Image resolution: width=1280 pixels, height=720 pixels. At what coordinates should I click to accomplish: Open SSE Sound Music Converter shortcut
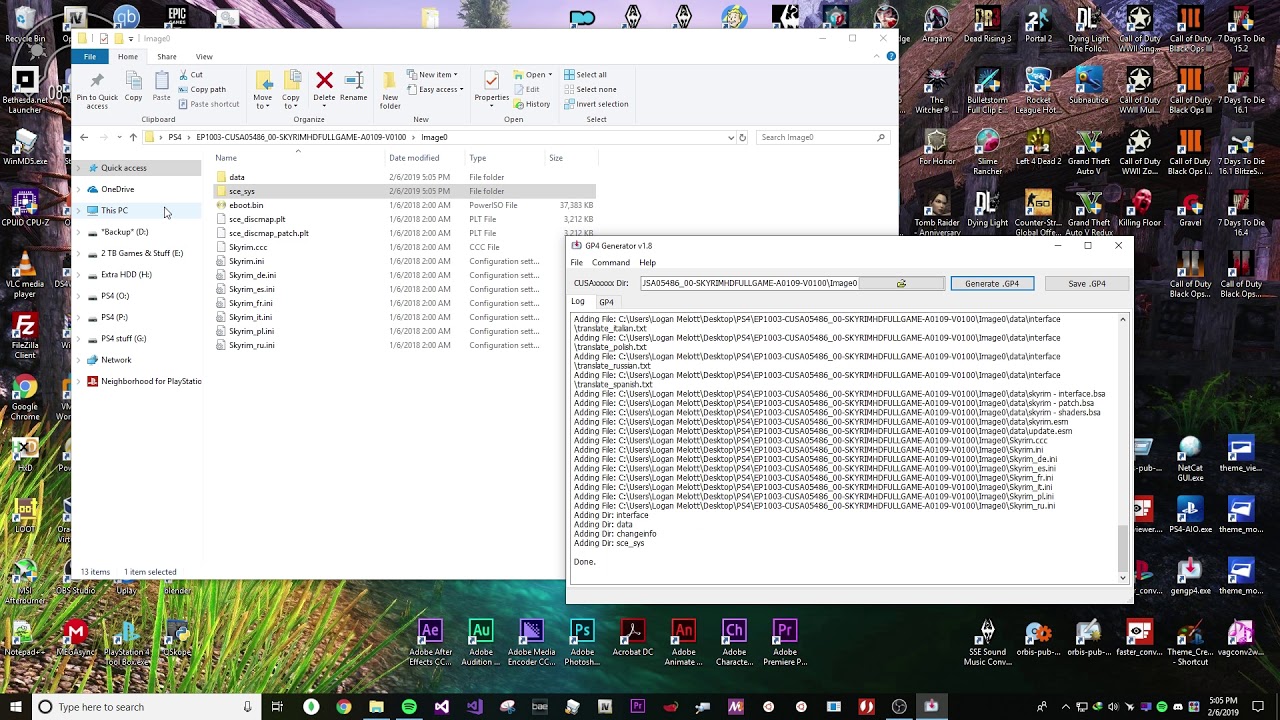[x=986, y=643]
